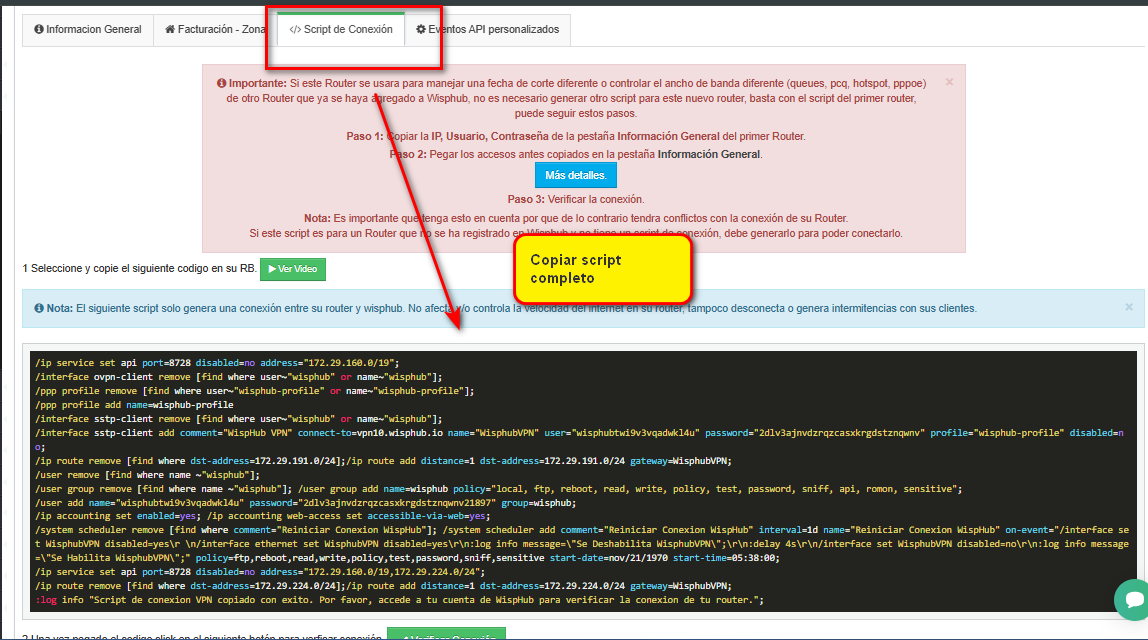Select the Script de Conexión tab
This screenshot has width=1148, height=640.
point(340,30)
